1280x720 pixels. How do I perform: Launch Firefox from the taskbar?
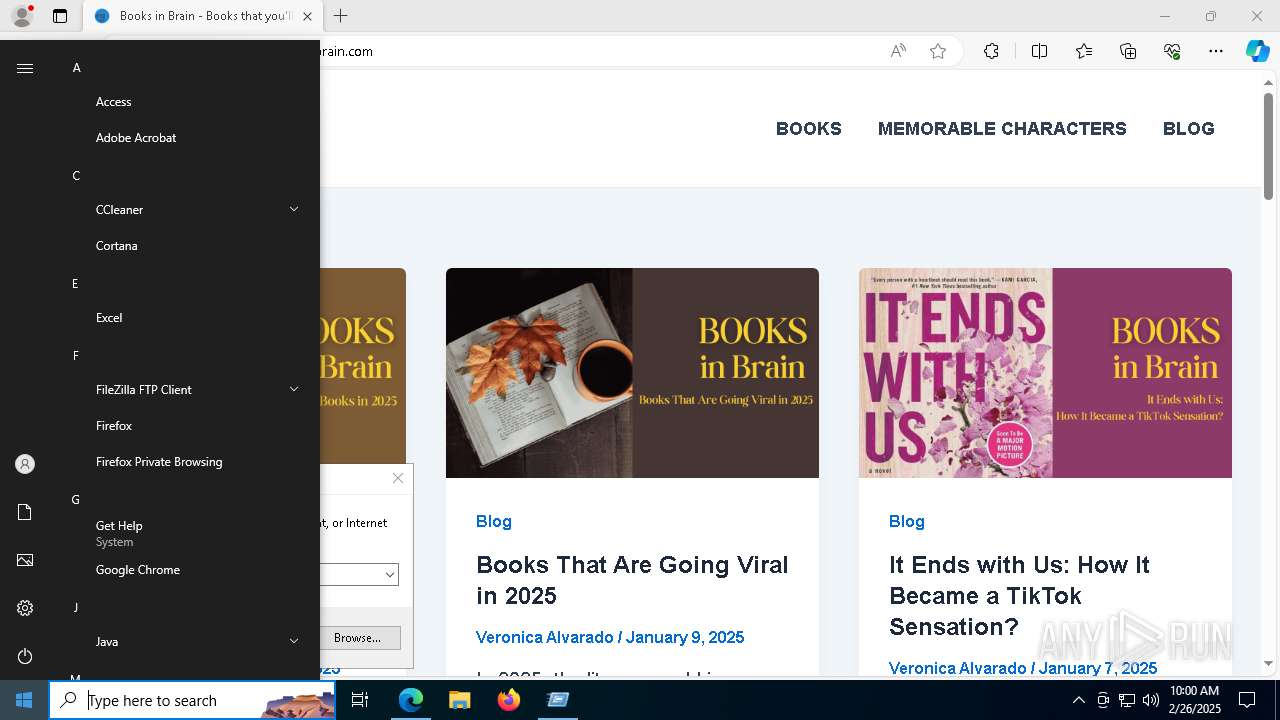click(508, 700)
